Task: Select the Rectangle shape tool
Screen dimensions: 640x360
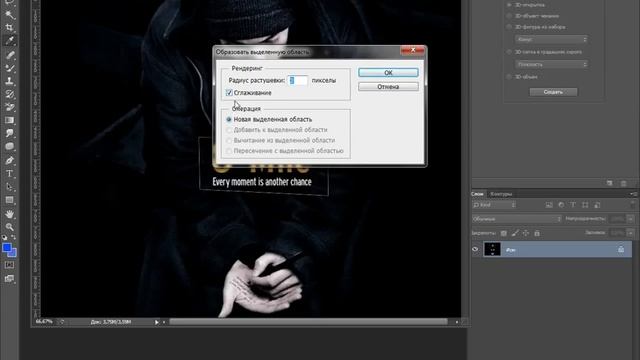Action: pyautogui.click(x=9, y=200)
